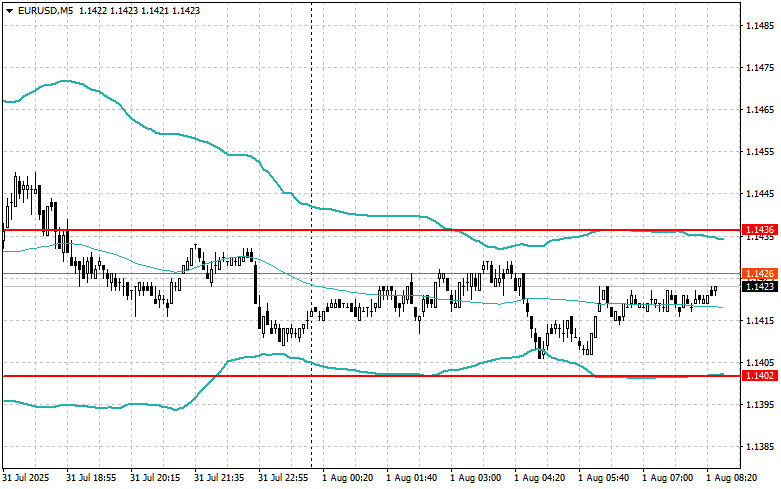Image resolution: width=781 pixels, height=489 pixels.
Task: Select the orange 1.1426 price level label
Action: (x=760, y=273)
